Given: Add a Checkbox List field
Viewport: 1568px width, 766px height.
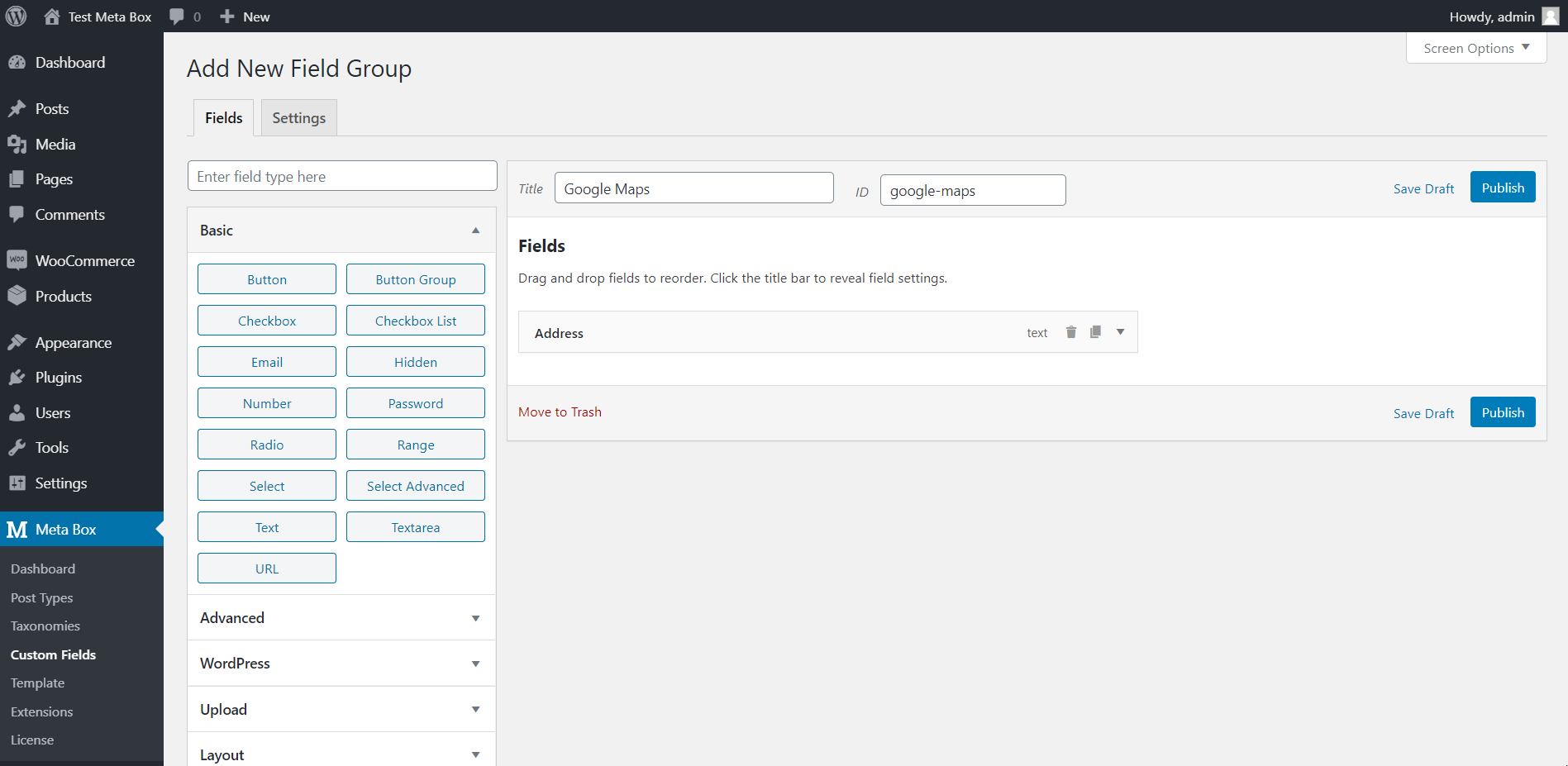Looking at the screenshot, I should pyautogui.click(x=416, y=321).
